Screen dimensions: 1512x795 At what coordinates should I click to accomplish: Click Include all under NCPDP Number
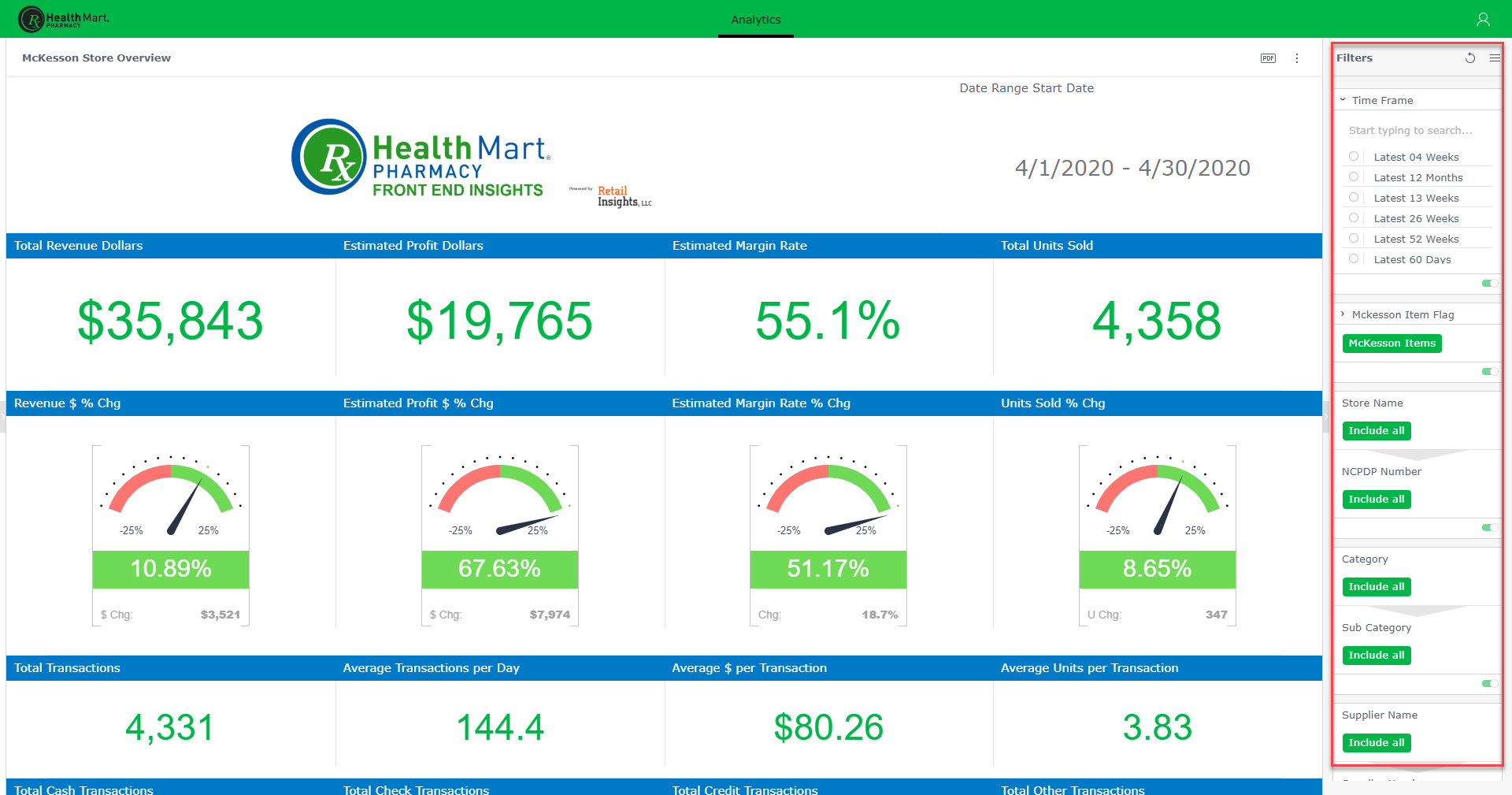(x=1377, y=500)
